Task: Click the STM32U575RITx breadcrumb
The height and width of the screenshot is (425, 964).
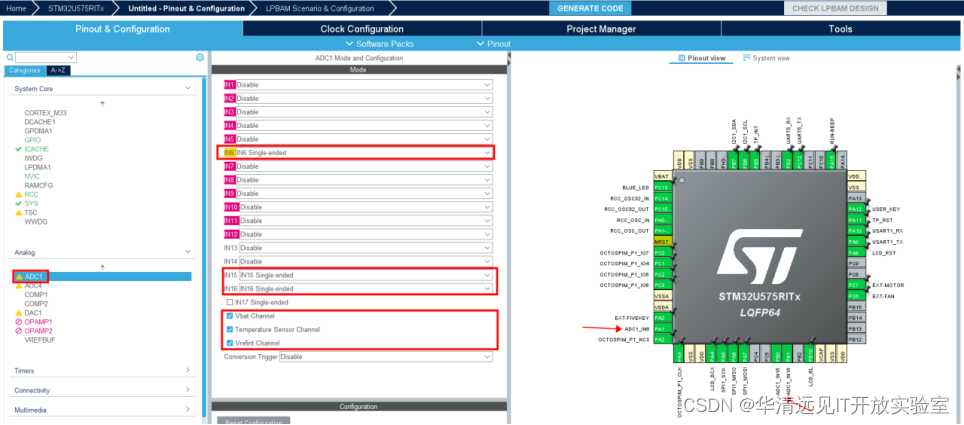Action: [75, 9]
